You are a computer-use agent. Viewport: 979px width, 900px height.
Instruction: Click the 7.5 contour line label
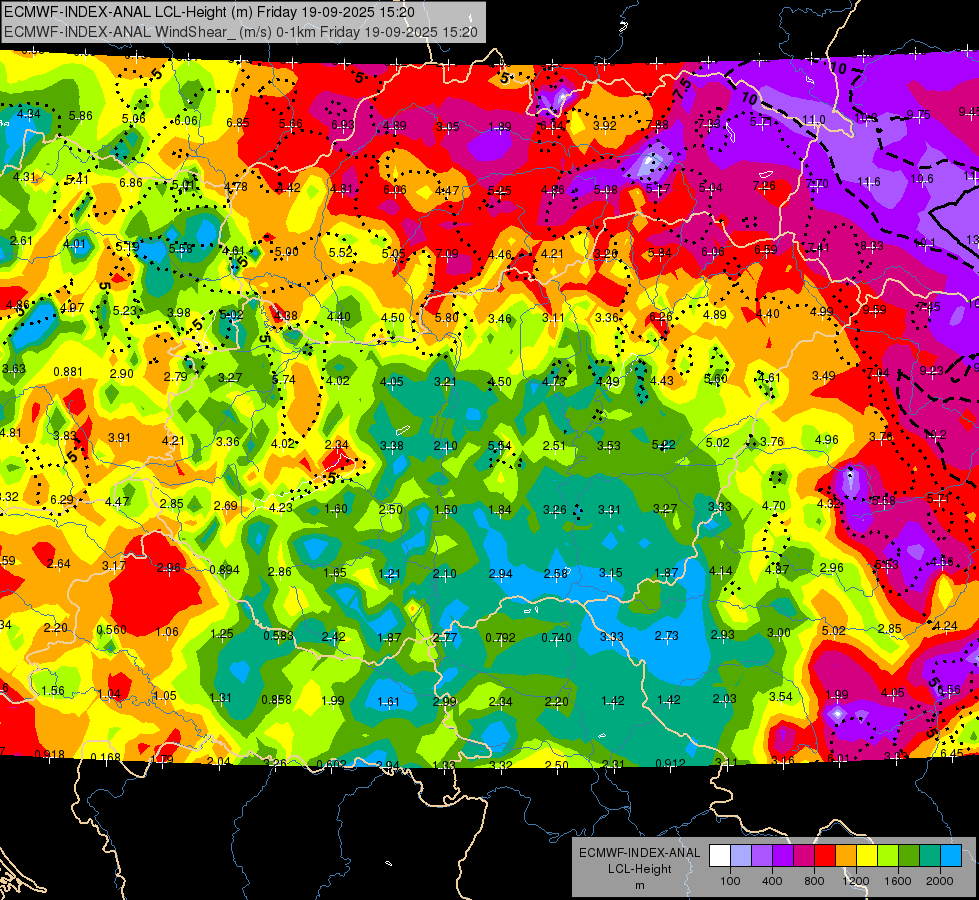coord(683,86)
